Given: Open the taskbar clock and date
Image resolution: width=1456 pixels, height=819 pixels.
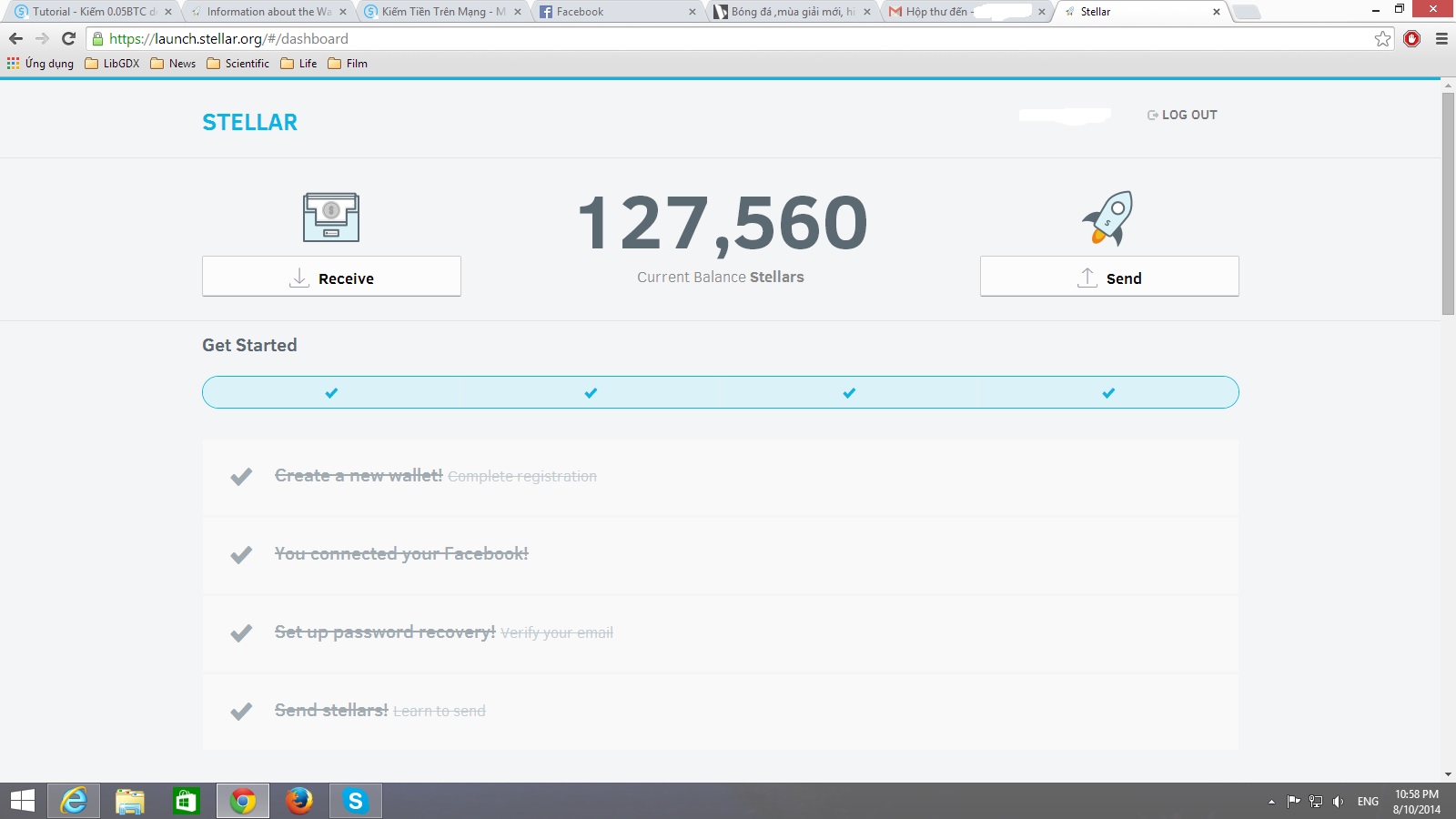Looking at the screenshot, I should (x=1417, y=802).
